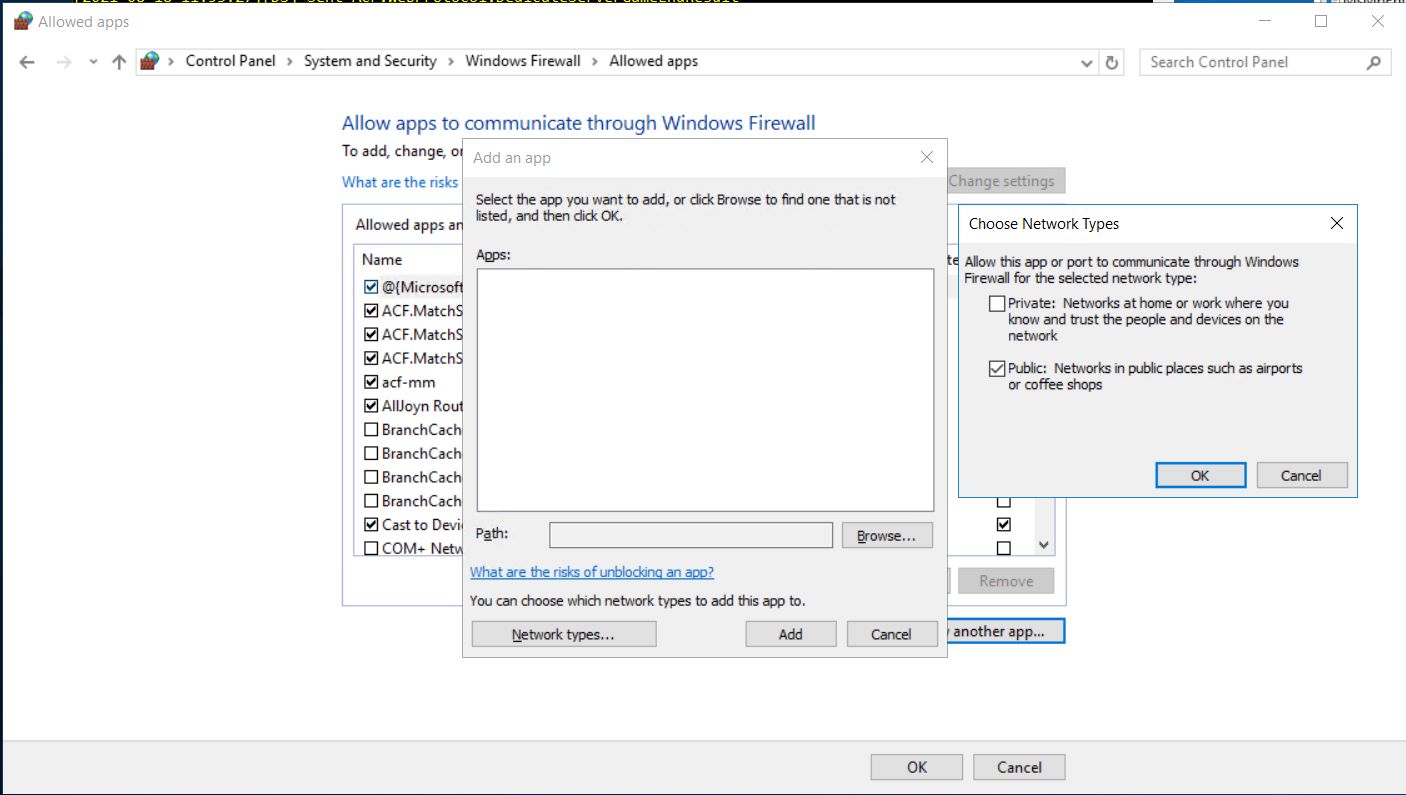Click the Path text field

tap(691, 535)
